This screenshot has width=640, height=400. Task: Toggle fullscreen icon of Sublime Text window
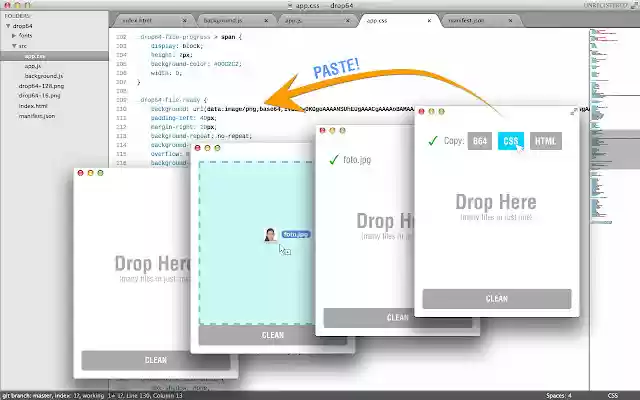pyautogui.click(x=633, y=5)
